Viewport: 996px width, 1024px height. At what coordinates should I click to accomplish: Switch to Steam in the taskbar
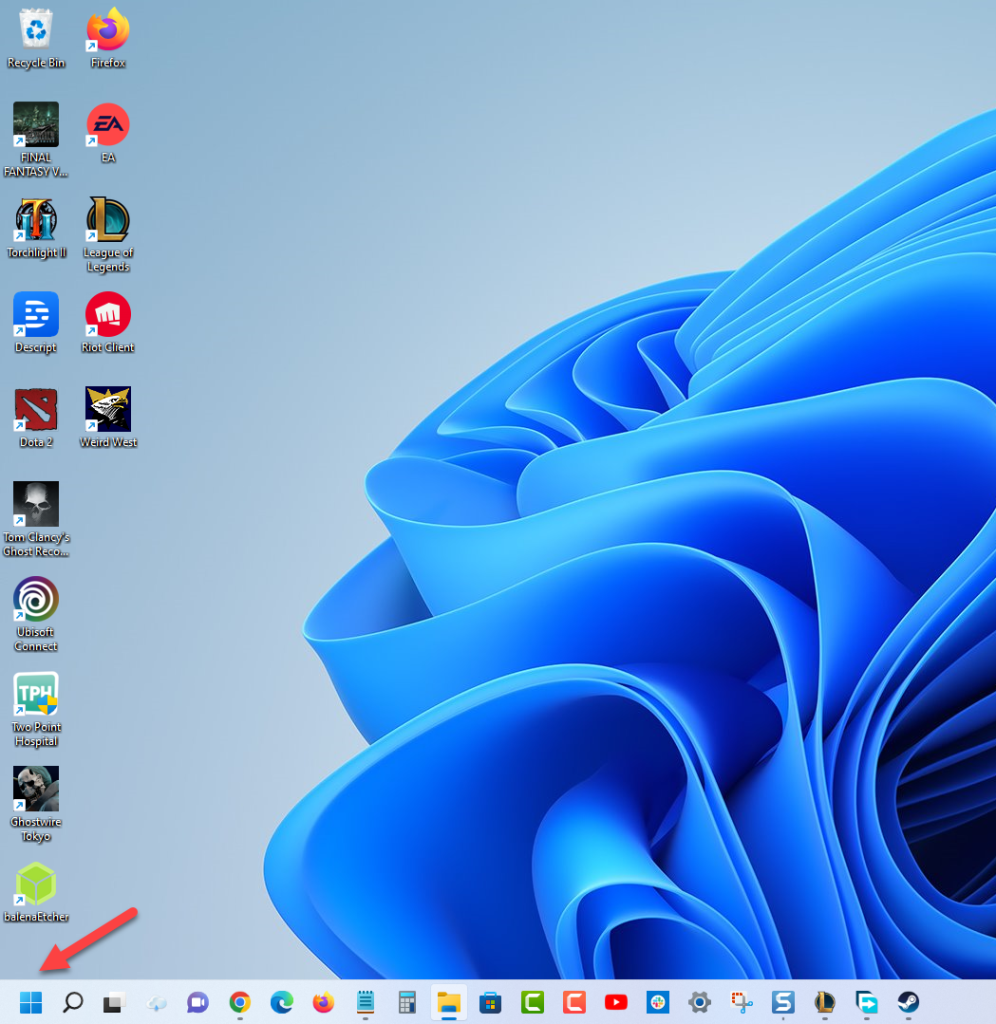(x=908, y=1002)
